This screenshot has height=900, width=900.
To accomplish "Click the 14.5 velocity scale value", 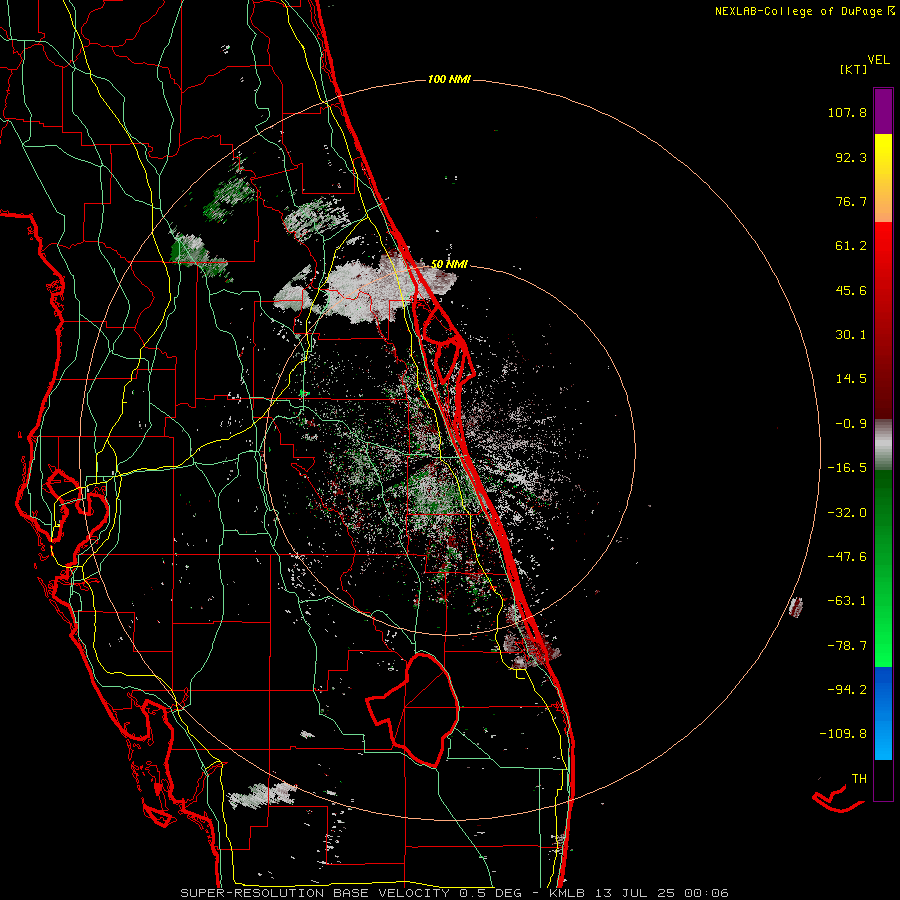I will [851, 379].
